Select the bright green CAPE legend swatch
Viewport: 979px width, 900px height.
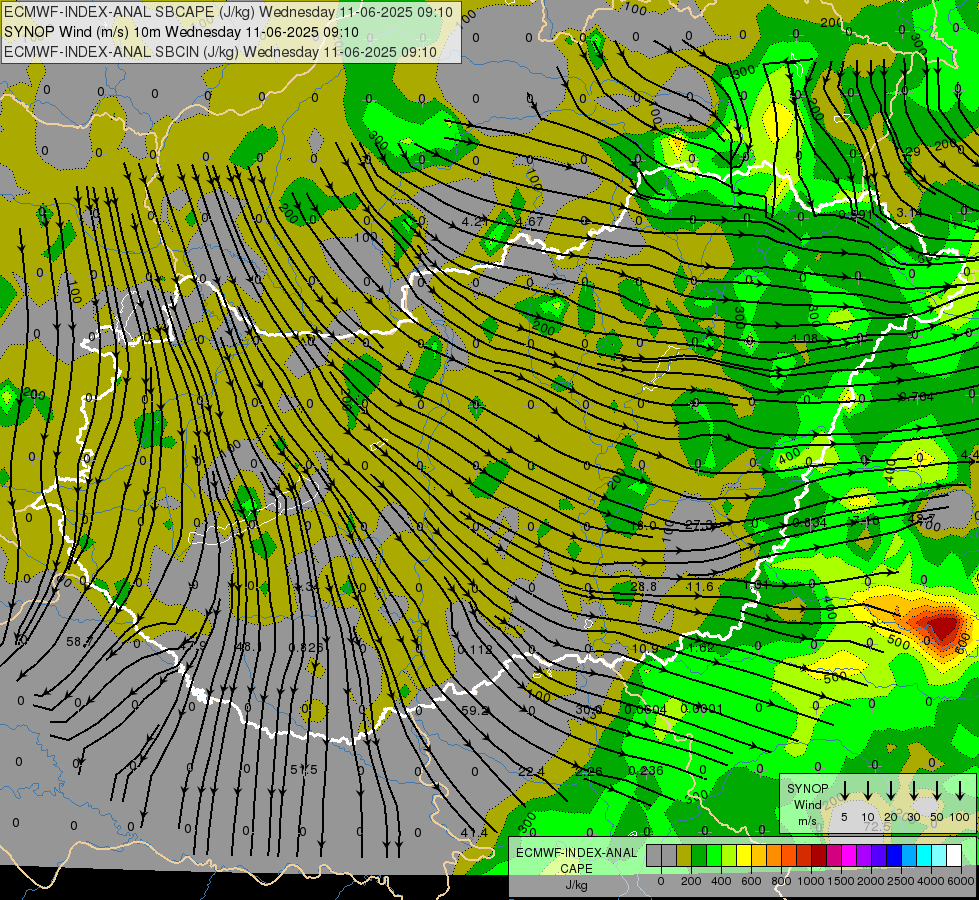[714, 855]
